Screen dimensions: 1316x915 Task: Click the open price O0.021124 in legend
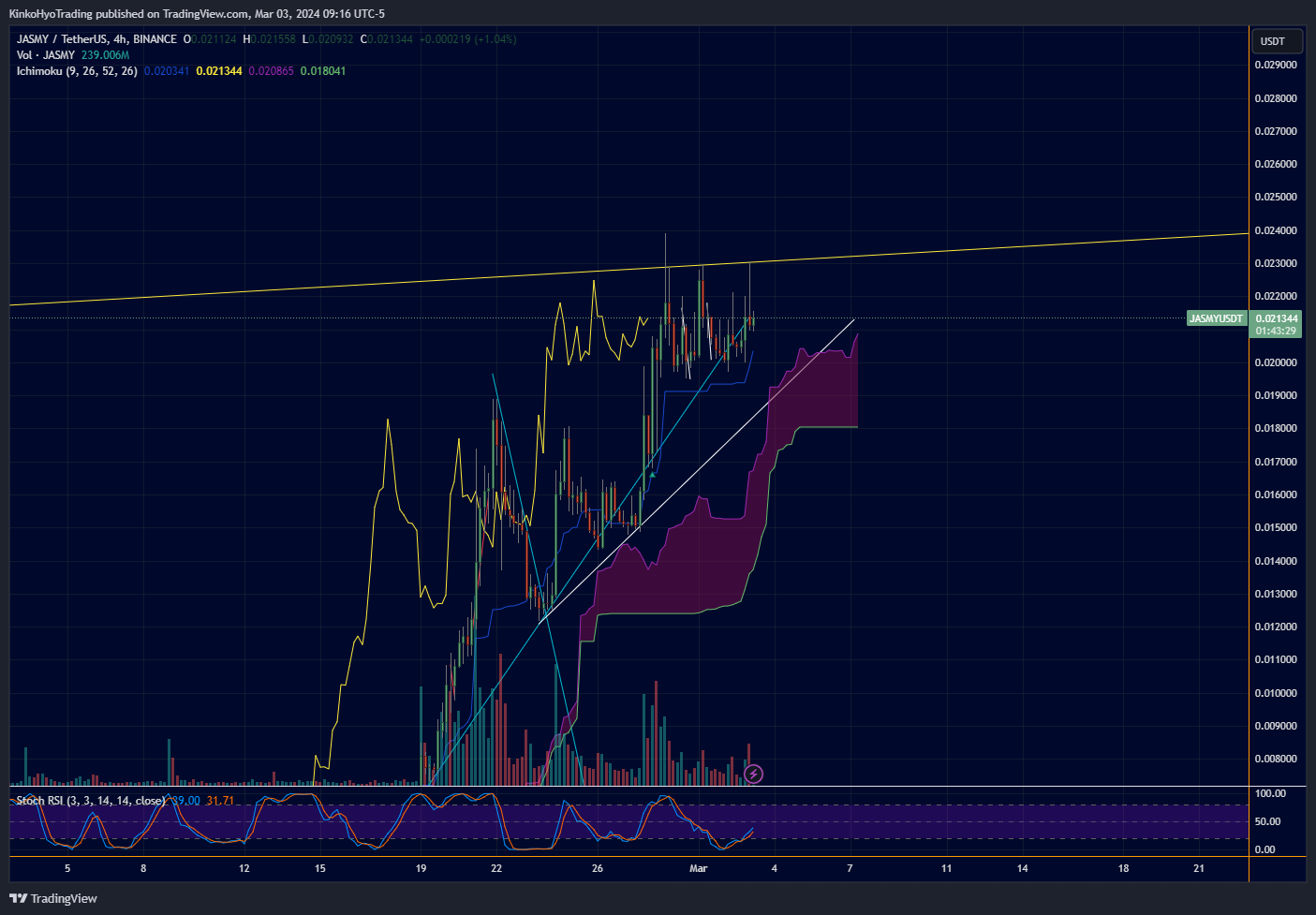tap(210, 39)
